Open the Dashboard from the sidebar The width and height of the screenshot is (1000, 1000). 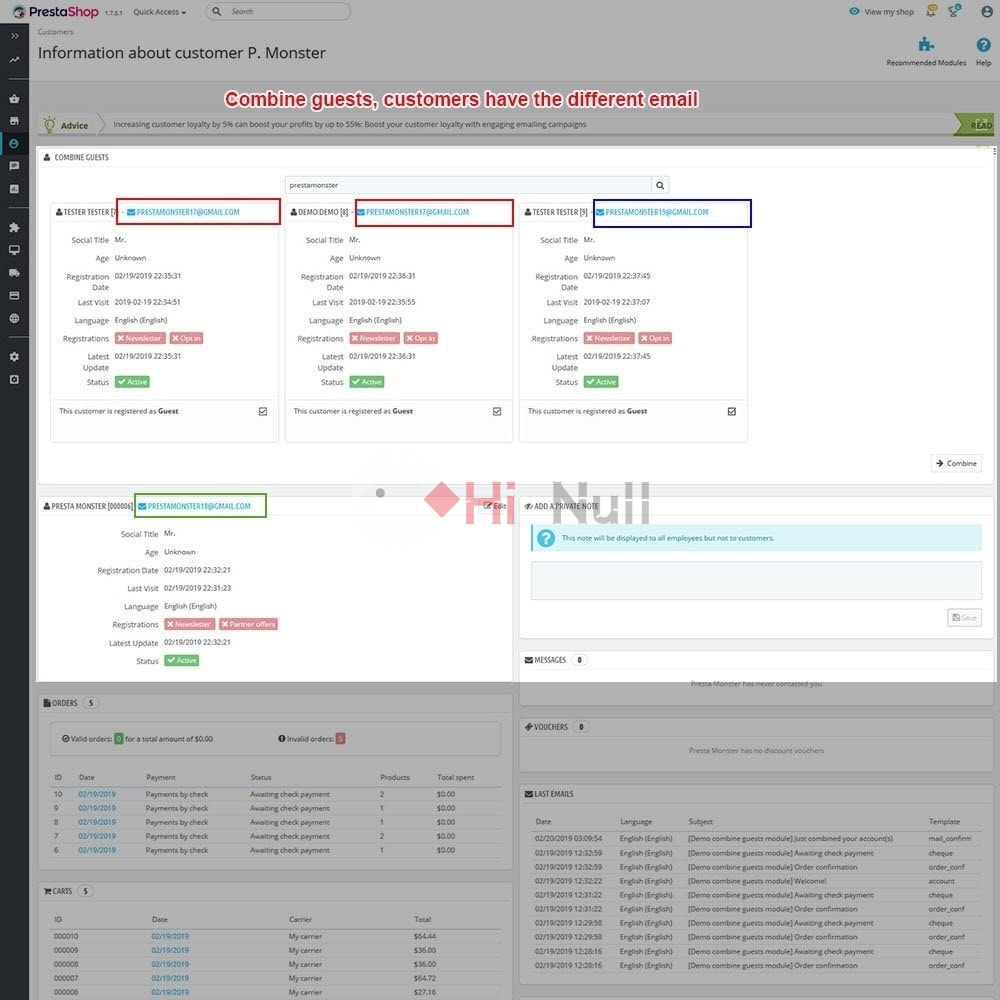pyautogui.click(x=14, y=60)
